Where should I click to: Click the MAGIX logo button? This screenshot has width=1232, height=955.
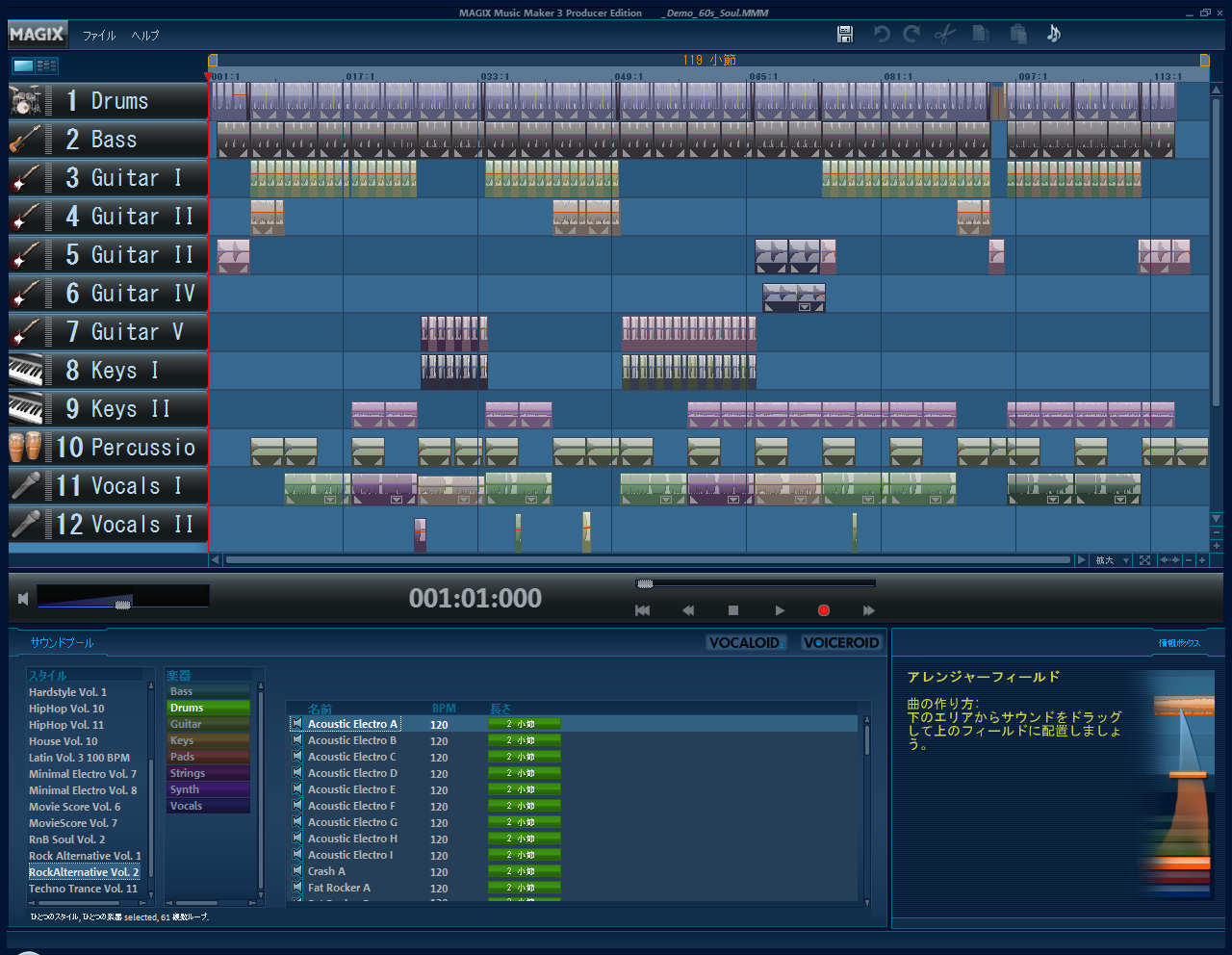tap(38, 35)
